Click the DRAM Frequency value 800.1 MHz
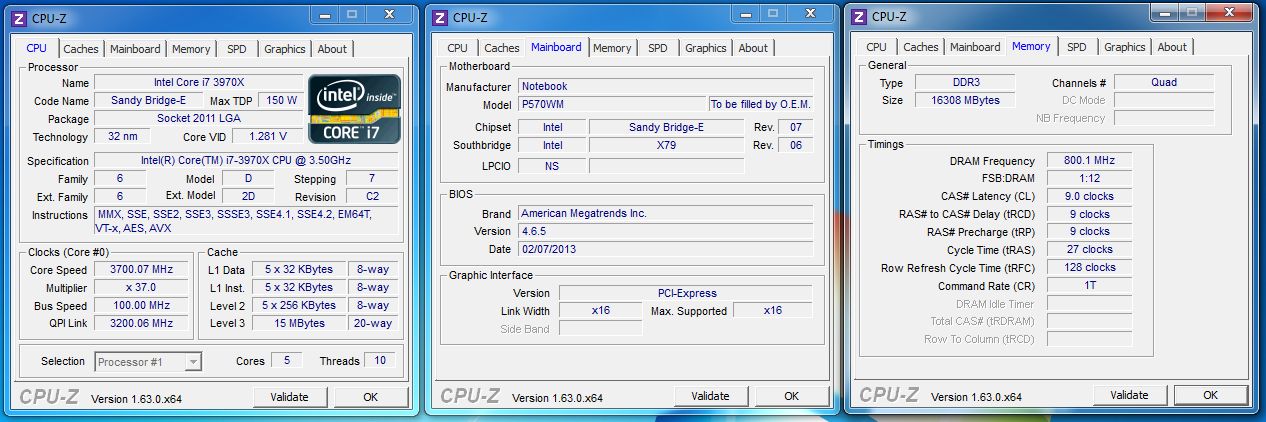Viewport: 1266px width, 422px height. coord(1089,161)
